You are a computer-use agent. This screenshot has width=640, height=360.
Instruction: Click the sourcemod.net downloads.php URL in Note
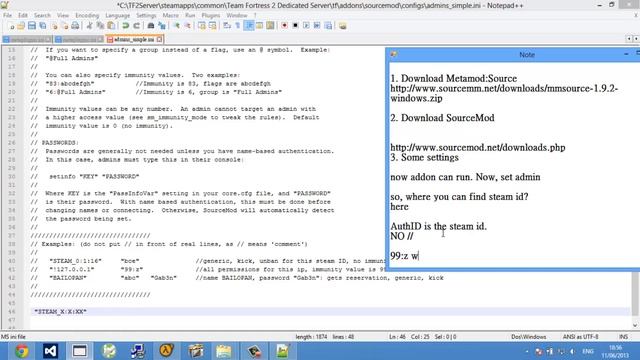coord(478,147)
